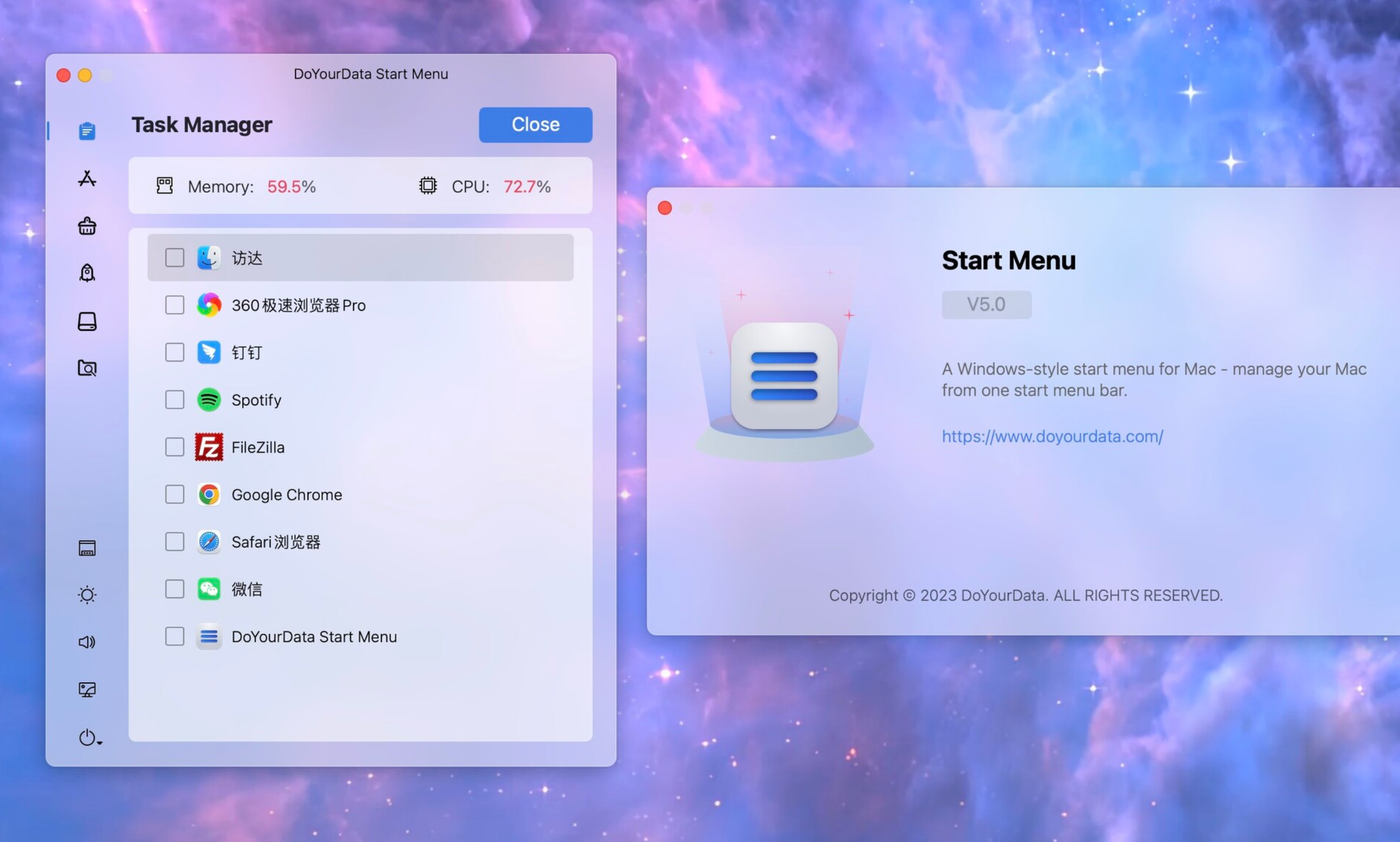Select the Spotify row label
Screen dimensions: 1400x842
click(x=256, y=400)
